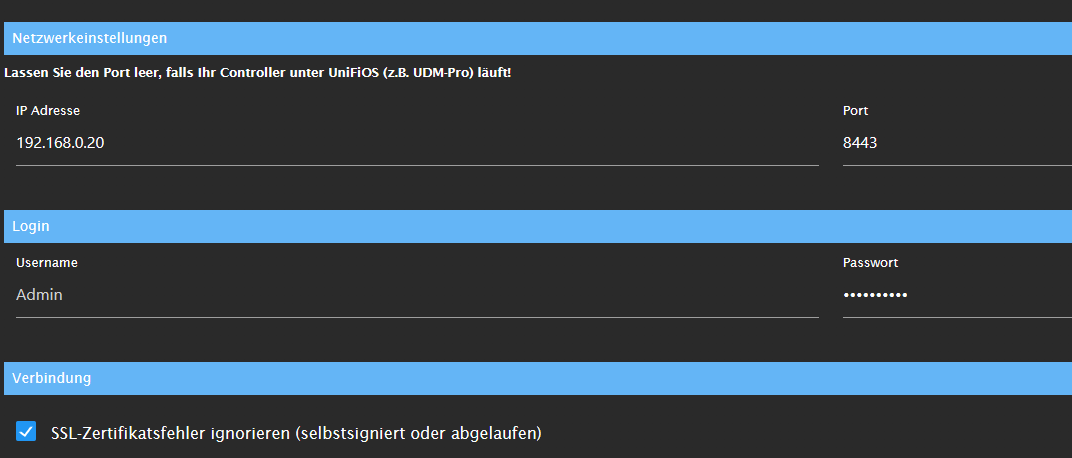The height and width of the screenshot is (458, 1072).
Task: Click into the masked Passwort field
Action: pos(957,295)
